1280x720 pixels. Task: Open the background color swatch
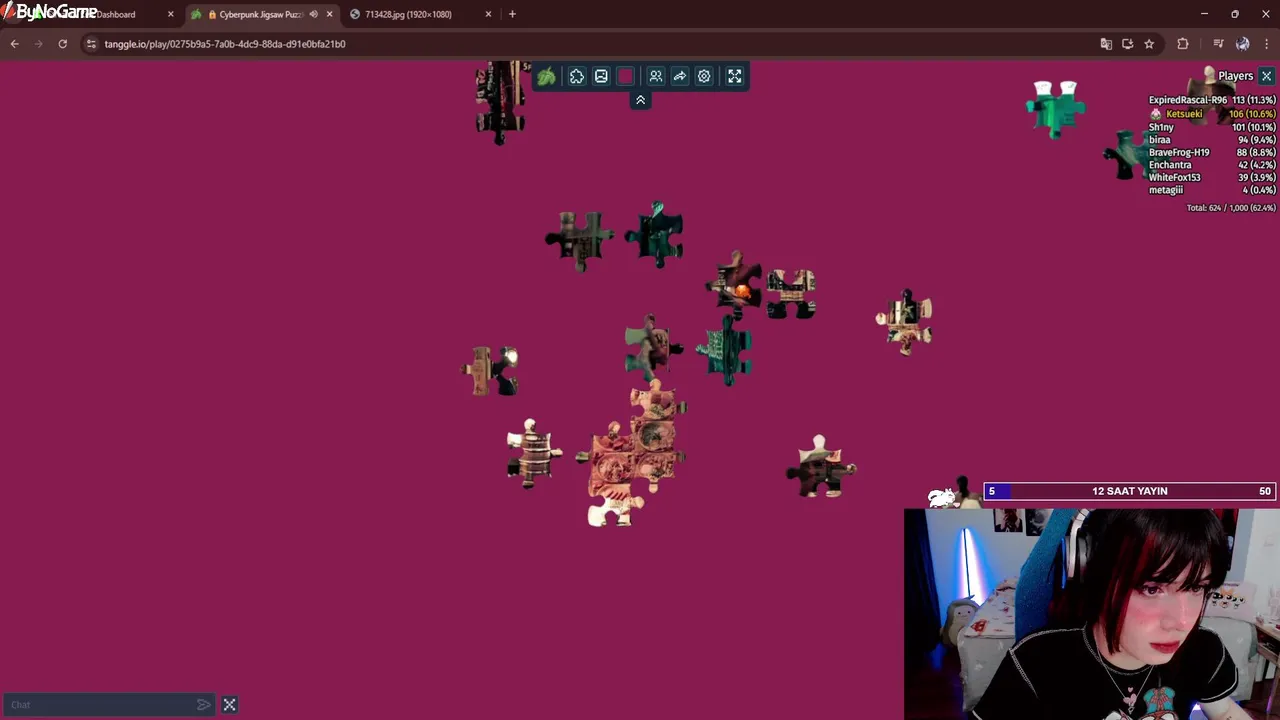pyautogui.click(x=626, y=76)
